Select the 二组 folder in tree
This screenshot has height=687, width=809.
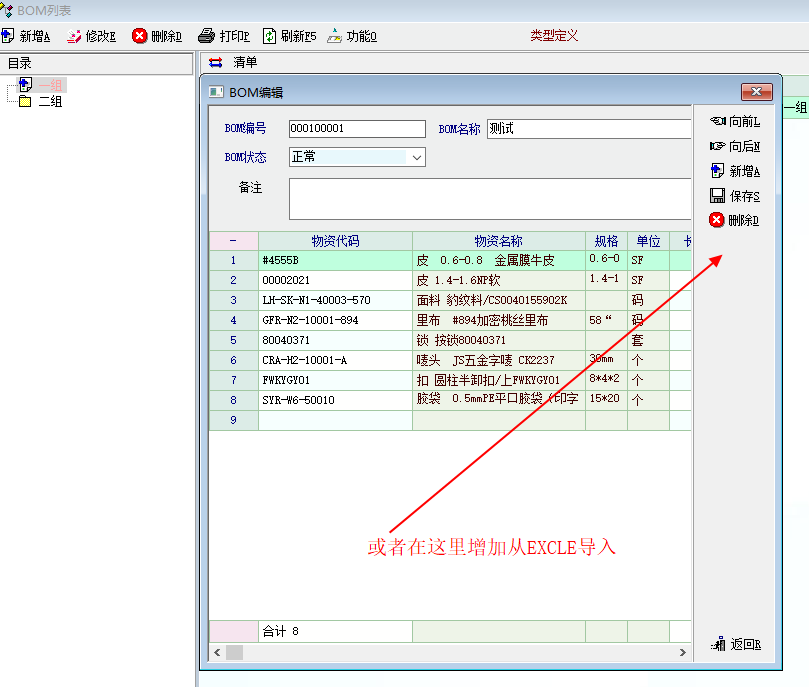(50, 101)
